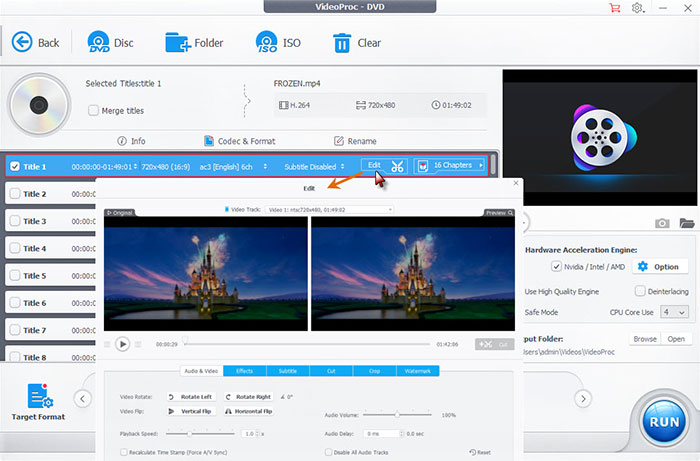The image size is (700, 461).
Task: Switch to the Subtitle tab
Action: click(x=288, y=371)
